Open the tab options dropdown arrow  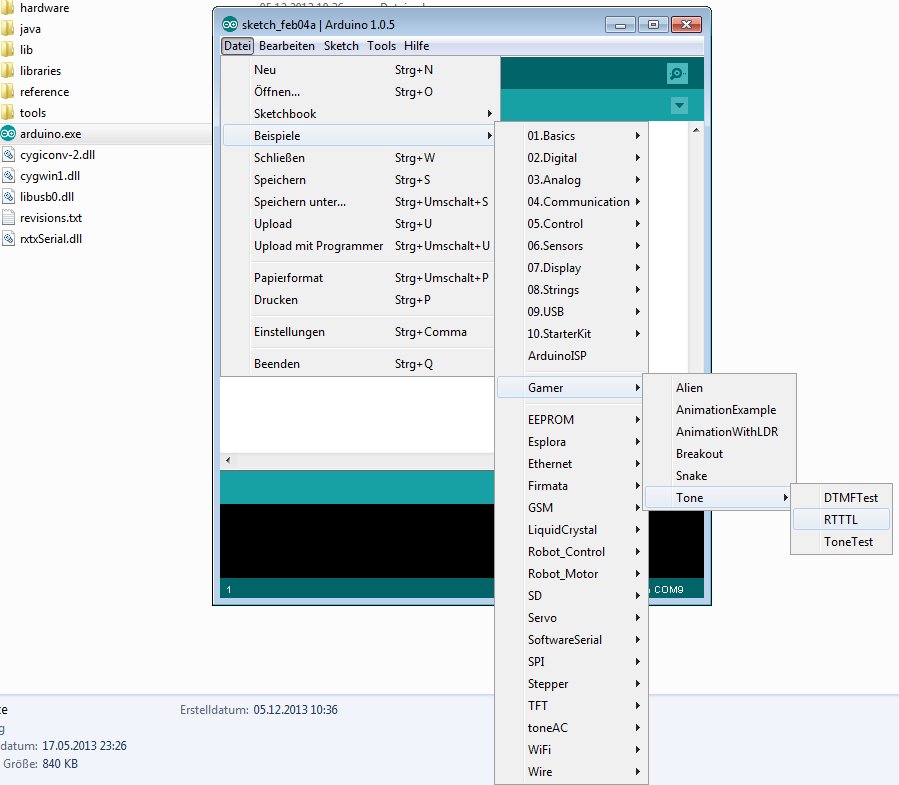680,106
